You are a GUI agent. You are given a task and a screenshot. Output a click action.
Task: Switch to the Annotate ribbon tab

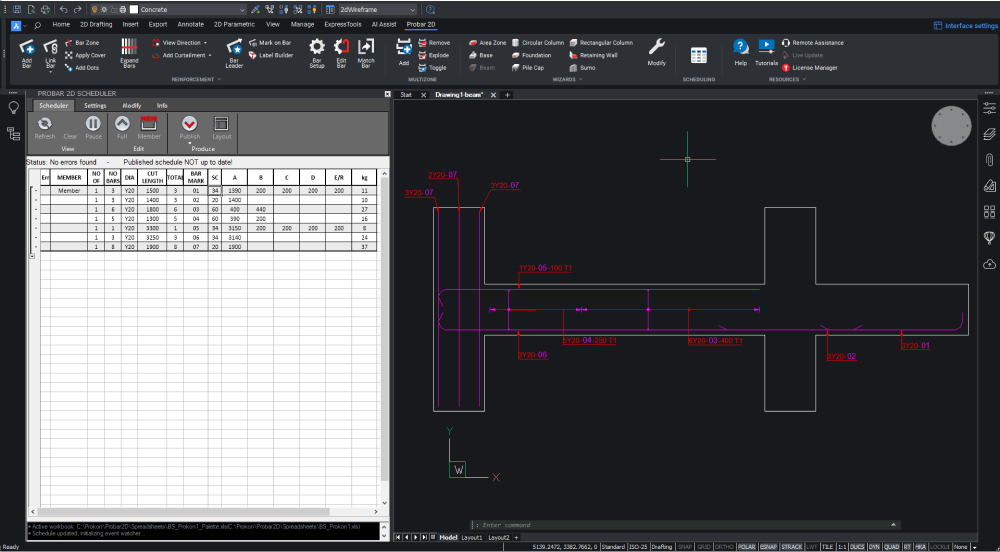tap(190, 23)
